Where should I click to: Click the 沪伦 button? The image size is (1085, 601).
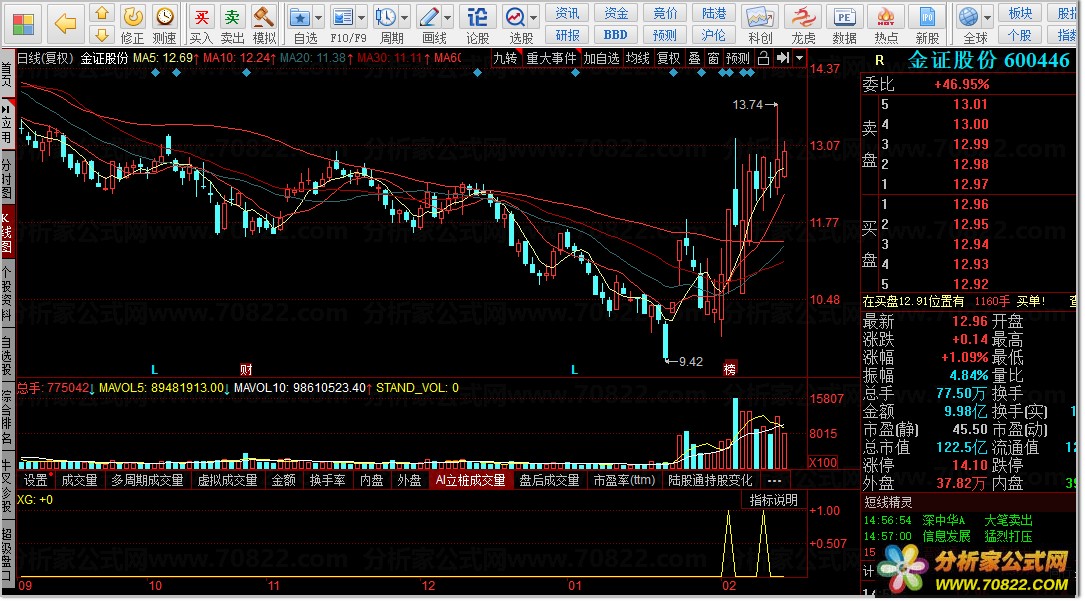click(x=713, y=35)
